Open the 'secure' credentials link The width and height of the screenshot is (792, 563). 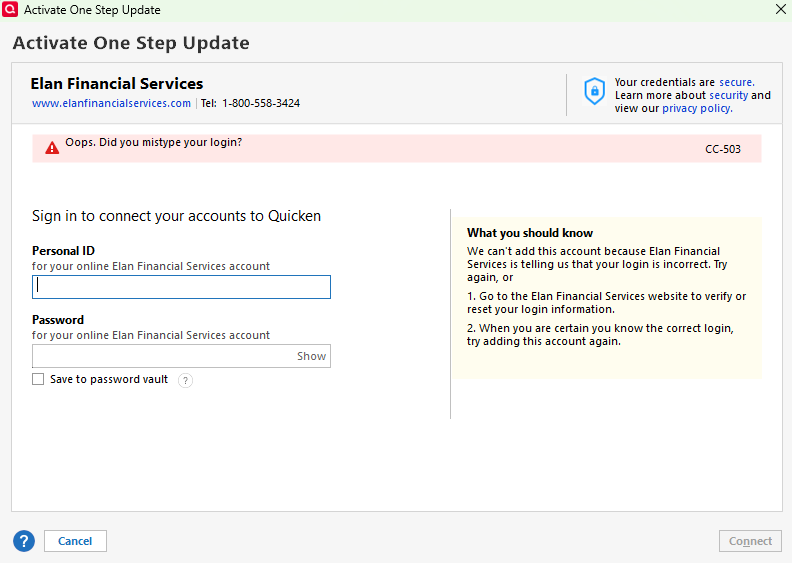click(736, 82)
